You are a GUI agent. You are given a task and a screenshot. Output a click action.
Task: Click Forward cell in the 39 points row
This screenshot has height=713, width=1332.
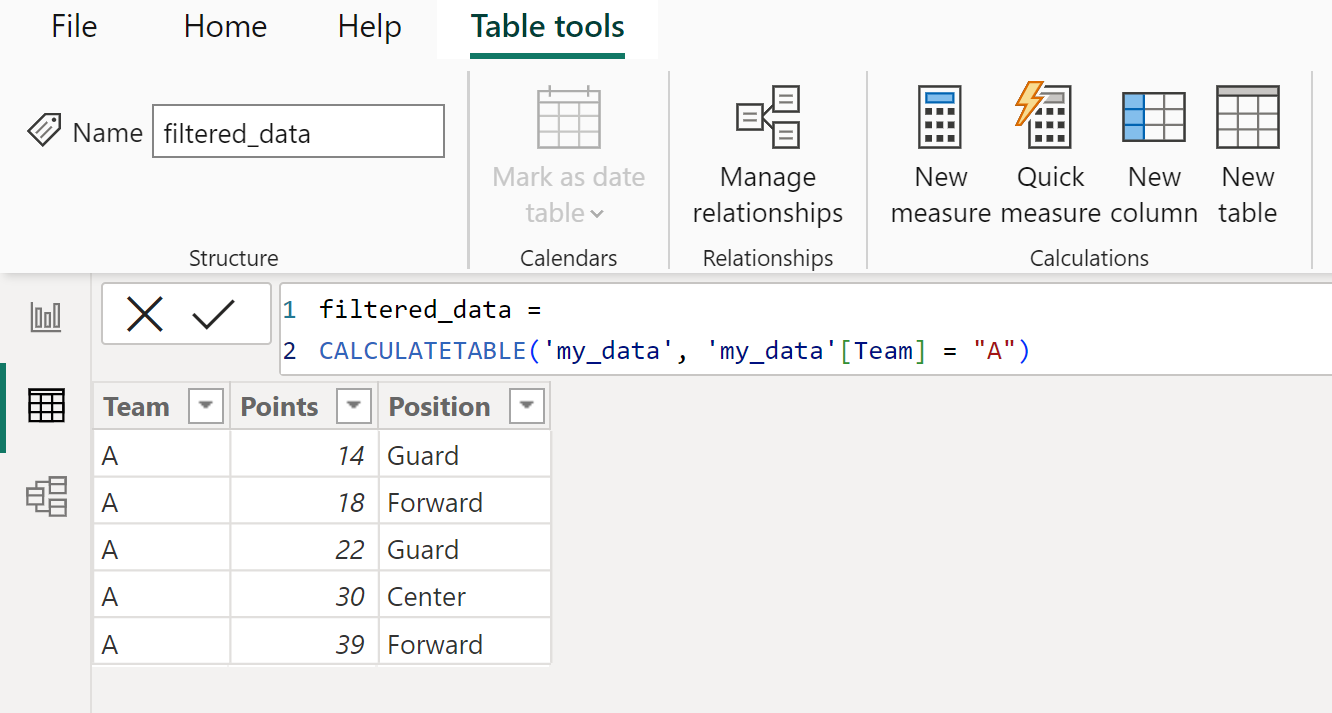click(x=465, y=643)
